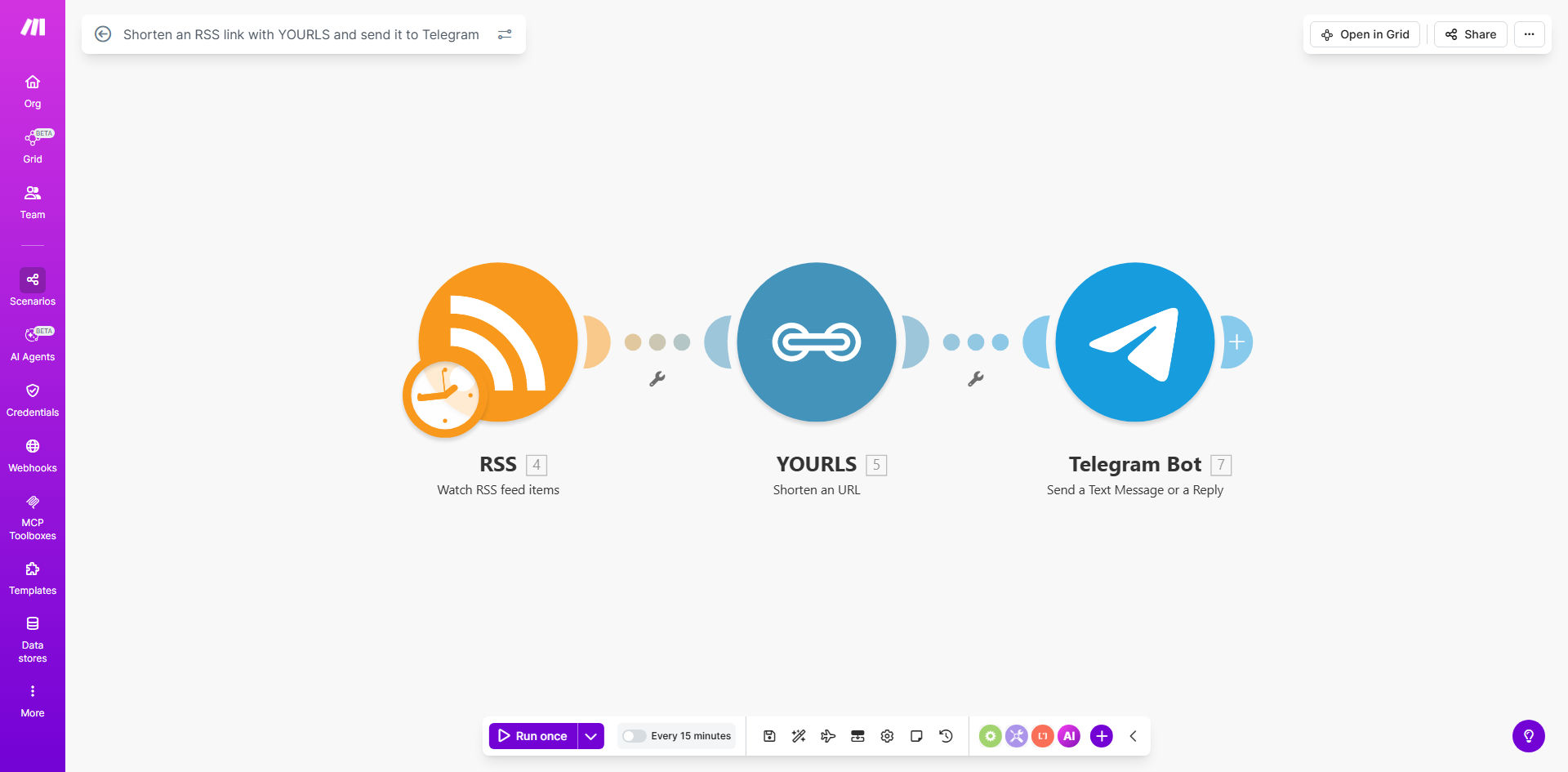Click the Make logo in the sidebar
1568x772 pixels.
33,28
